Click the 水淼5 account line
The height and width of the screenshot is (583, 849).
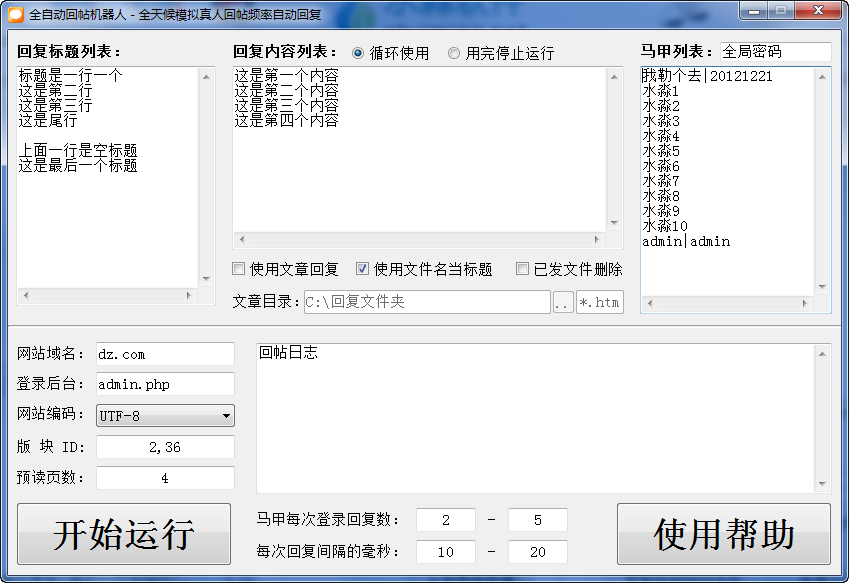(661, 151)
